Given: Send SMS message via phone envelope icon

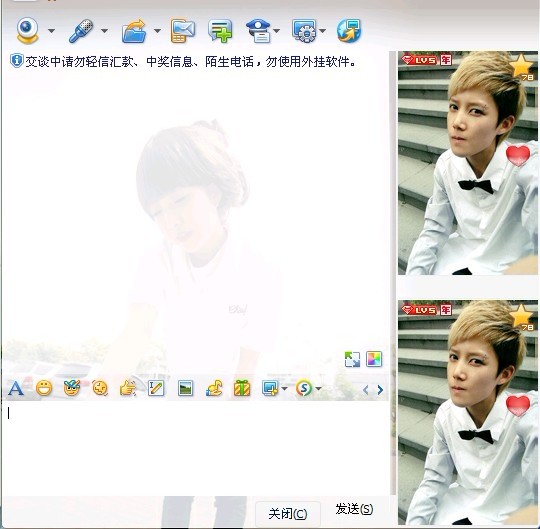Looking at the screenshot, I should tap(183, 31).
